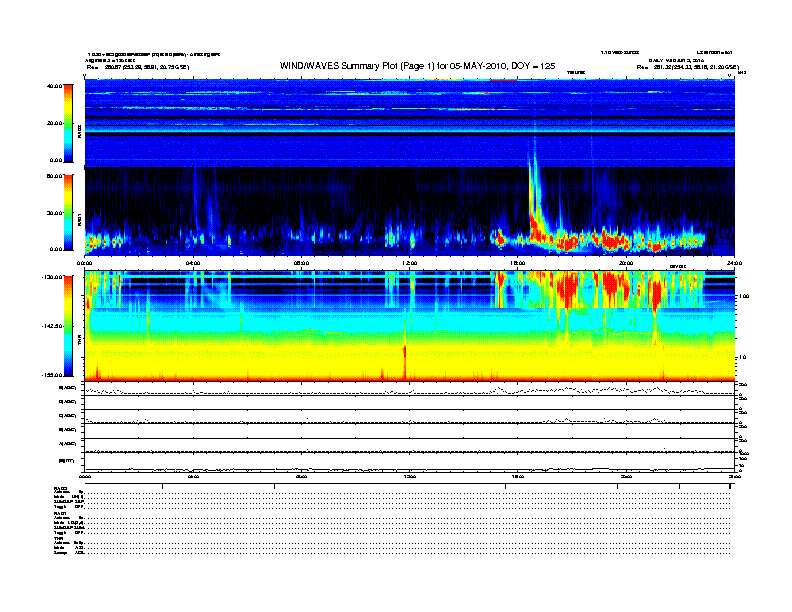Screen dimensions: 792x612
Task: Click the TNR color scale bar
Action: (69, 327)
